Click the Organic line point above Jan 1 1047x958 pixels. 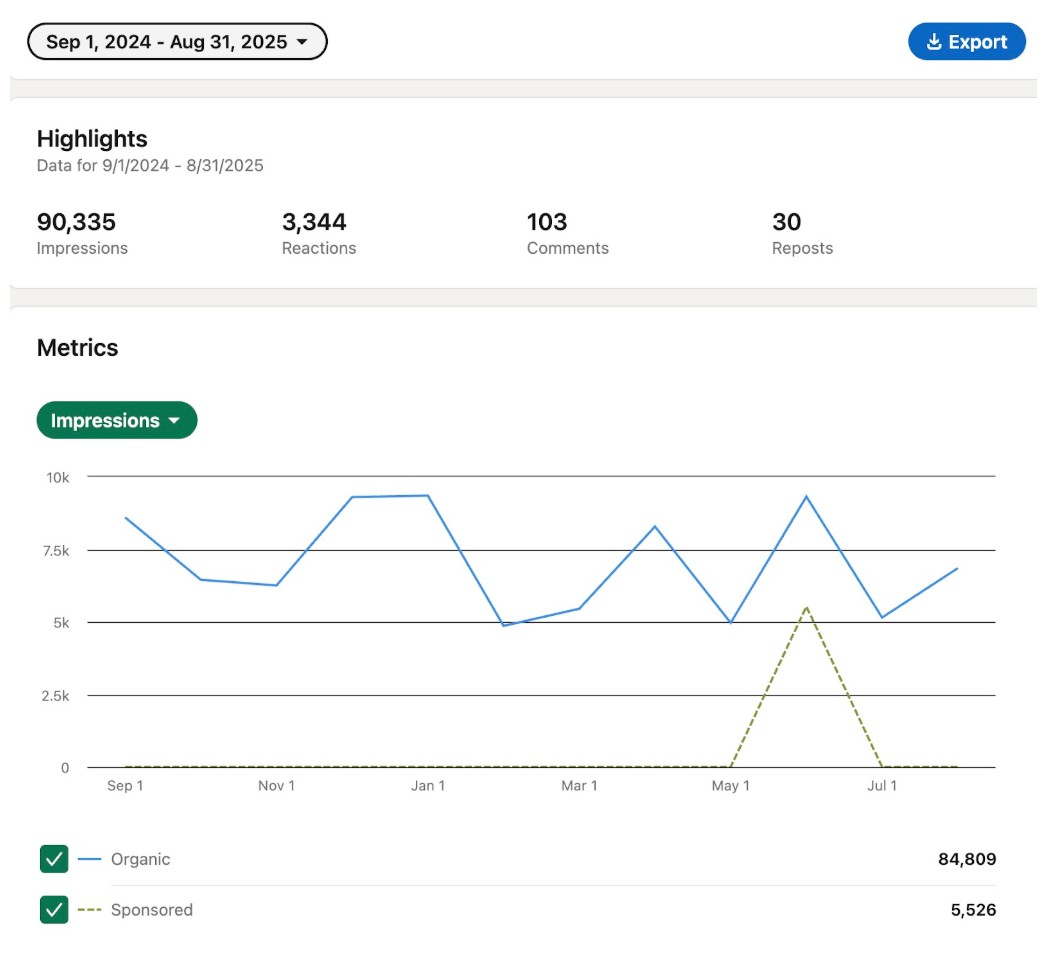[428, 495]
